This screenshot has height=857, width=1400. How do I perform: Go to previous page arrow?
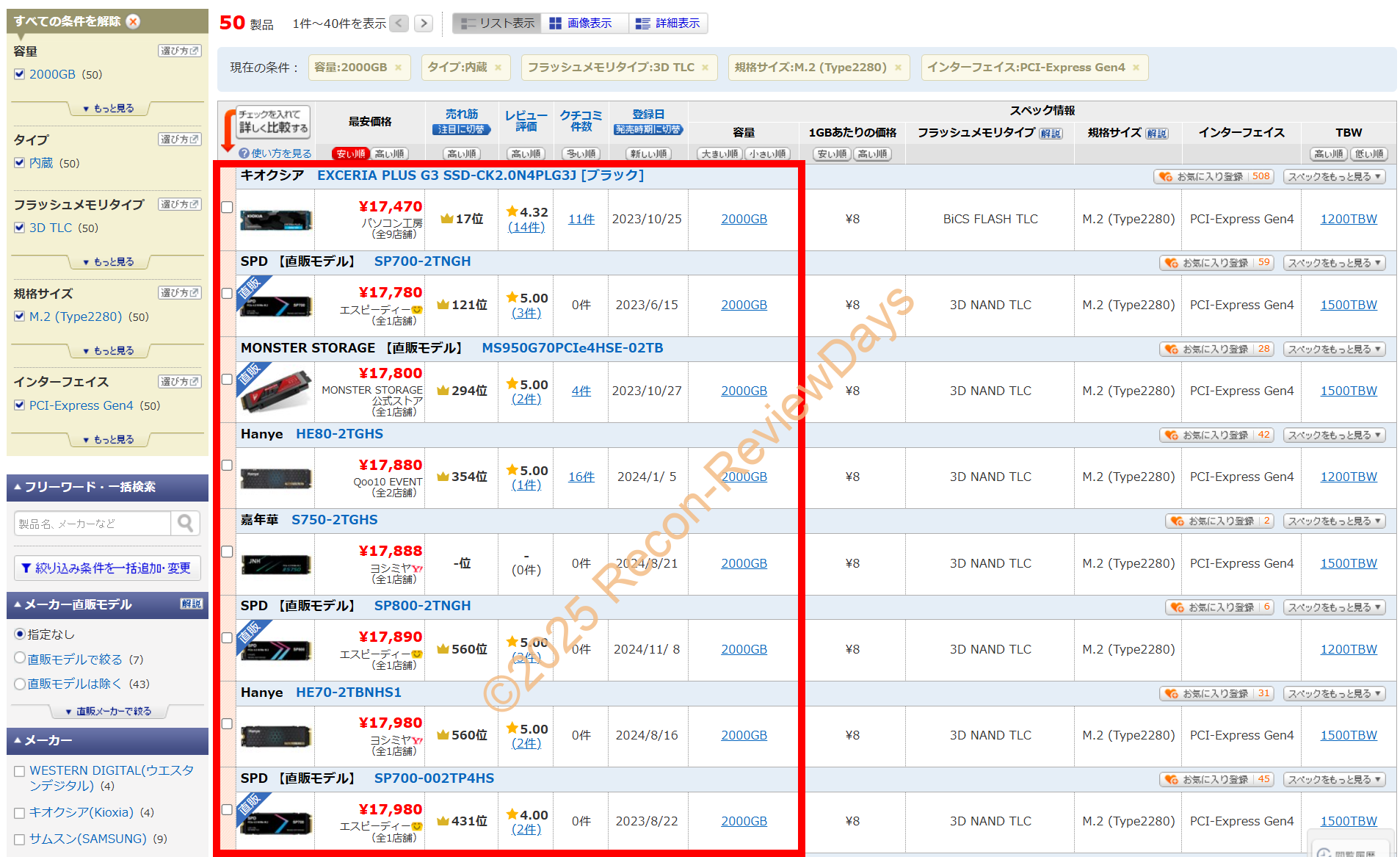coord(399,23)
